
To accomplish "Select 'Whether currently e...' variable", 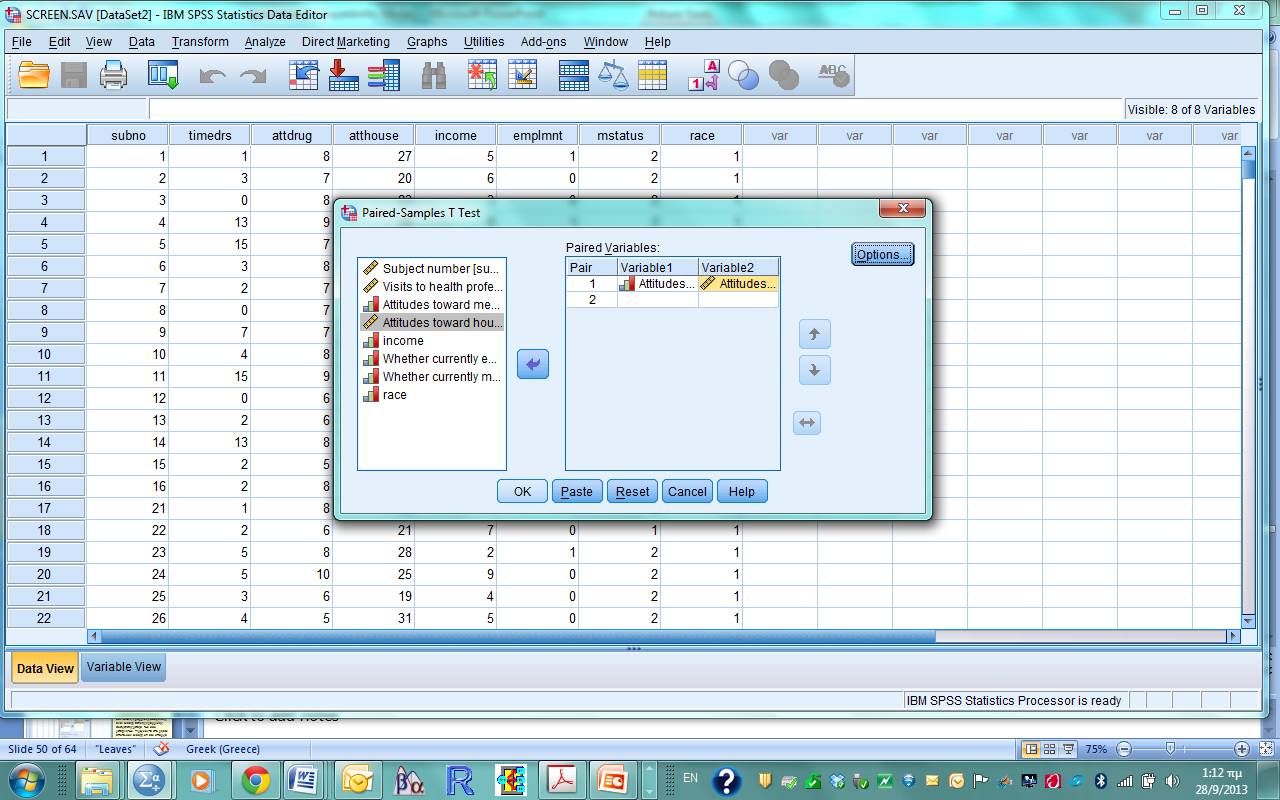I will pos(432,358).
